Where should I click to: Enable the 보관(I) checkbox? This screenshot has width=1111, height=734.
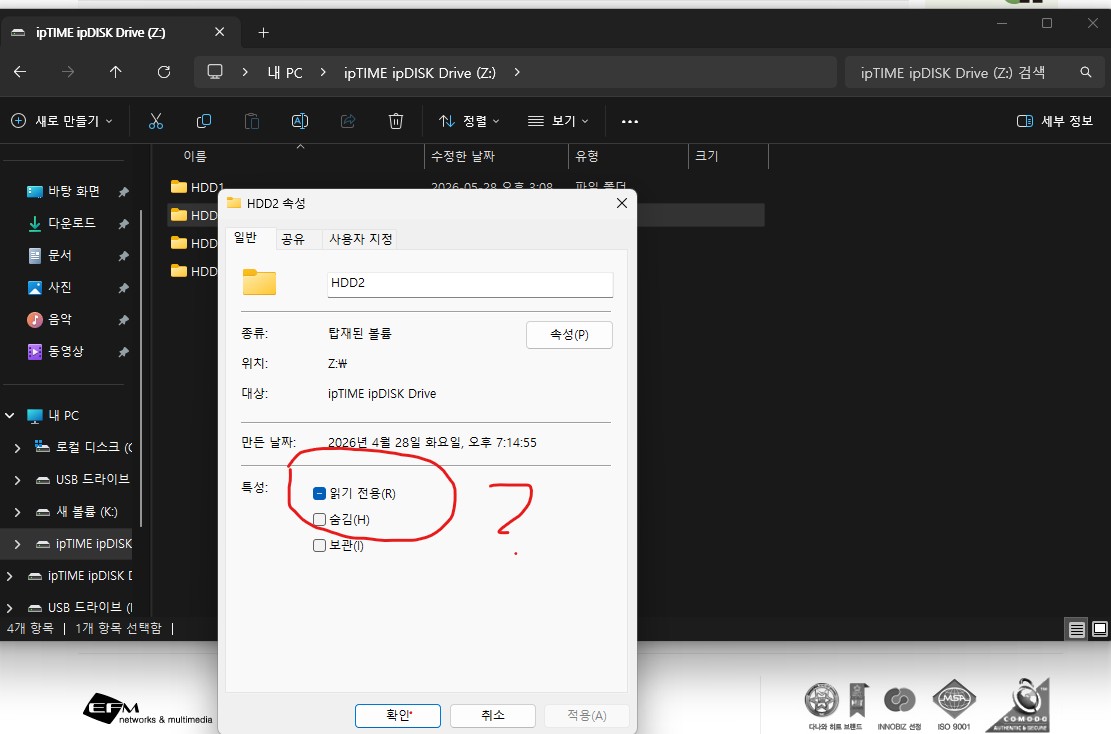319,546
